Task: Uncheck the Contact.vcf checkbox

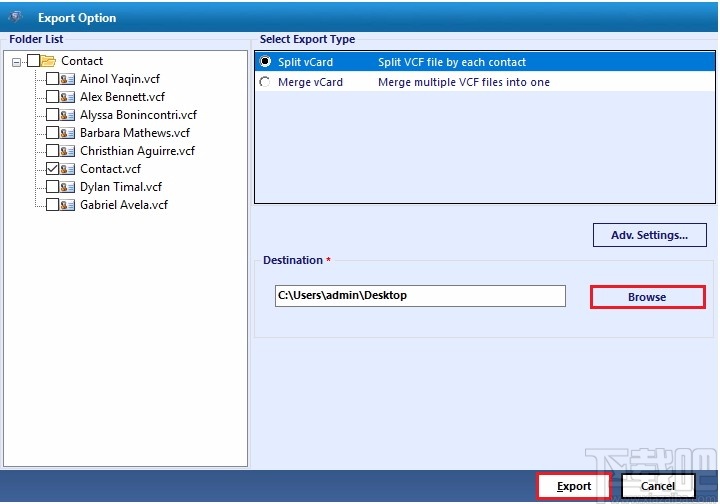Action: [52, 169]
